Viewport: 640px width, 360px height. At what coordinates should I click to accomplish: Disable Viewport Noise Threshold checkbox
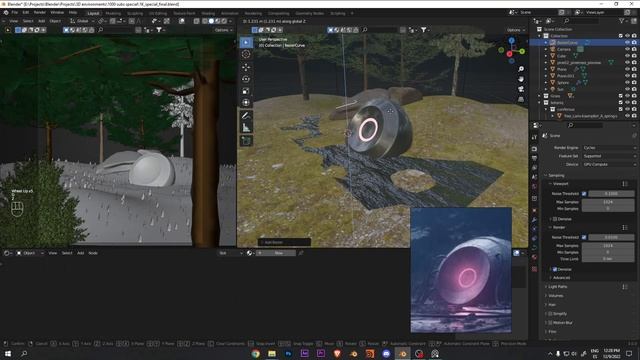584,194
